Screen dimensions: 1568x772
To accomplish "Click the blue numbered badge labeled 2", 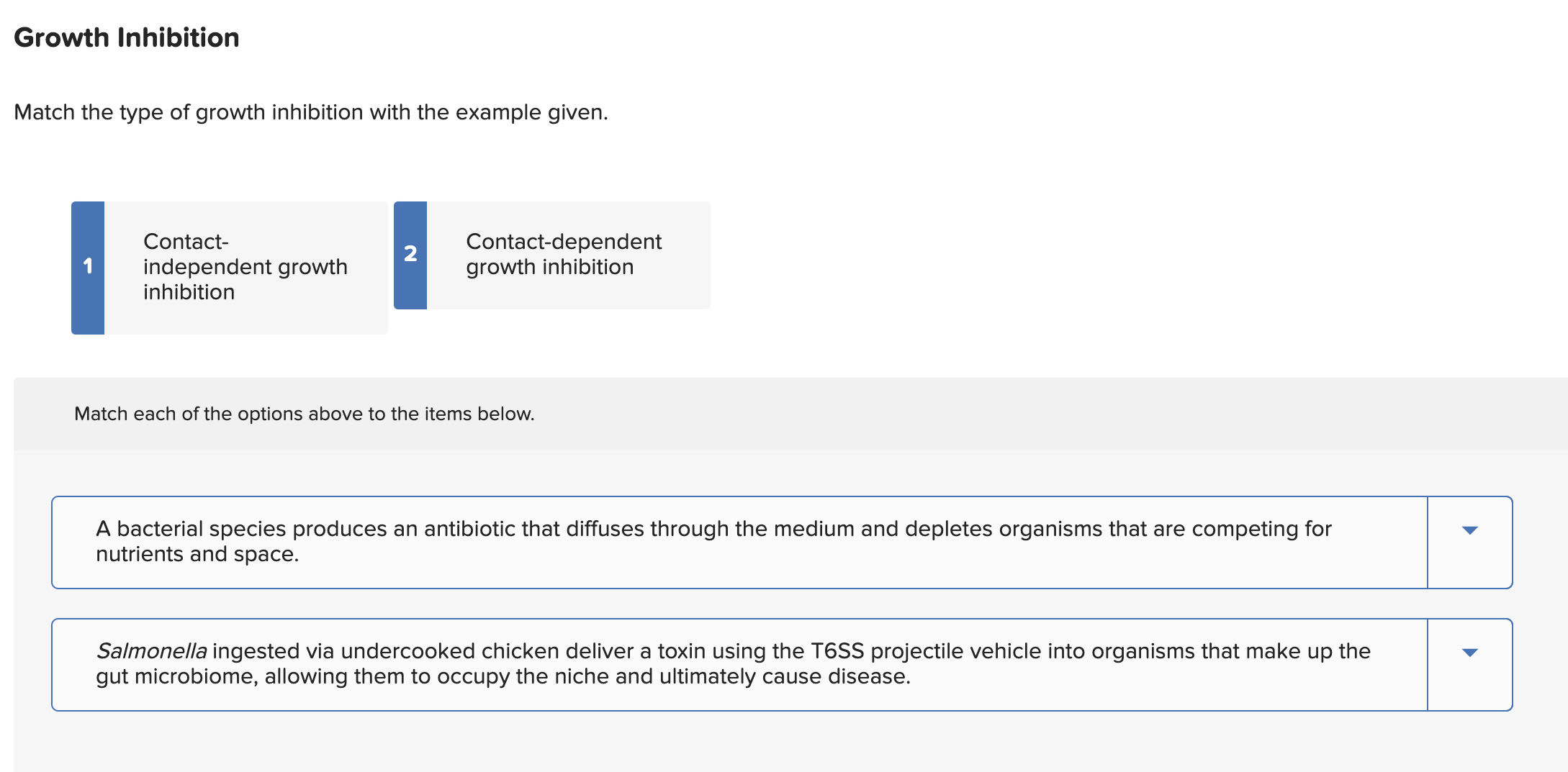I will click(x=410, y=255).
